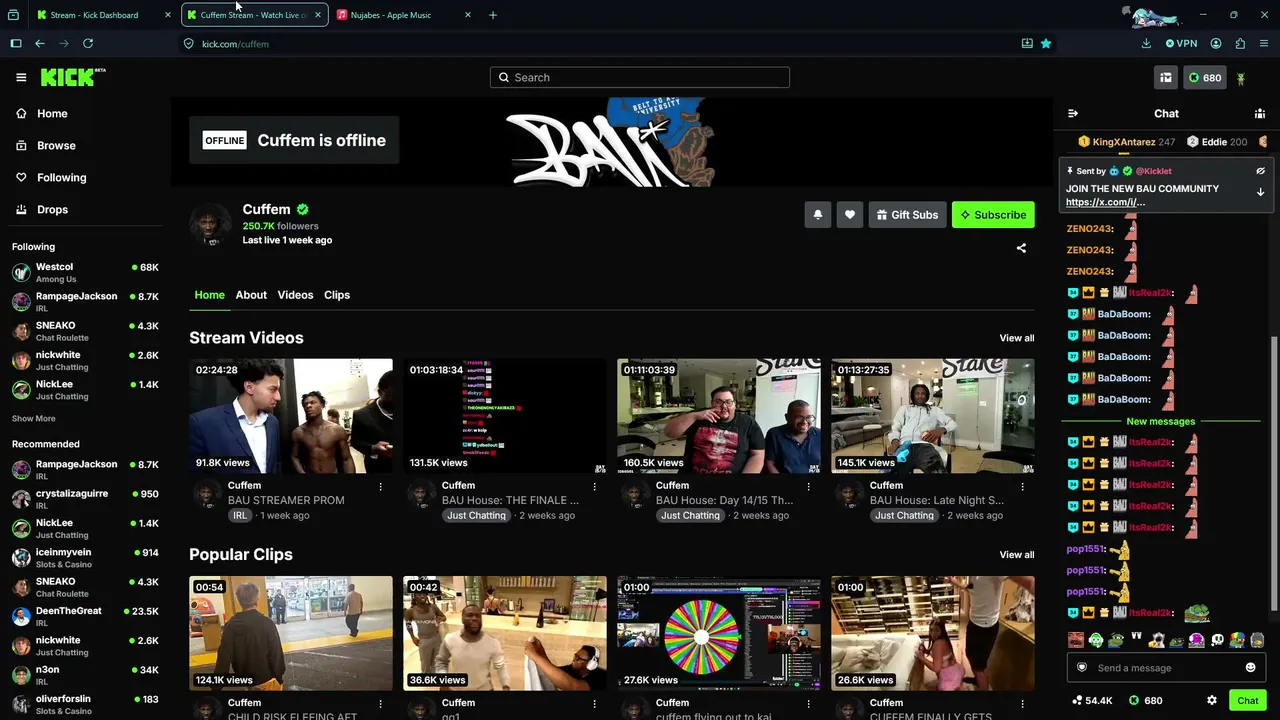Image resolution: width=1280 pixels, height=720 pixels.
Task: Go to Browse in the sidebar
Action: [x=85, y=145]
